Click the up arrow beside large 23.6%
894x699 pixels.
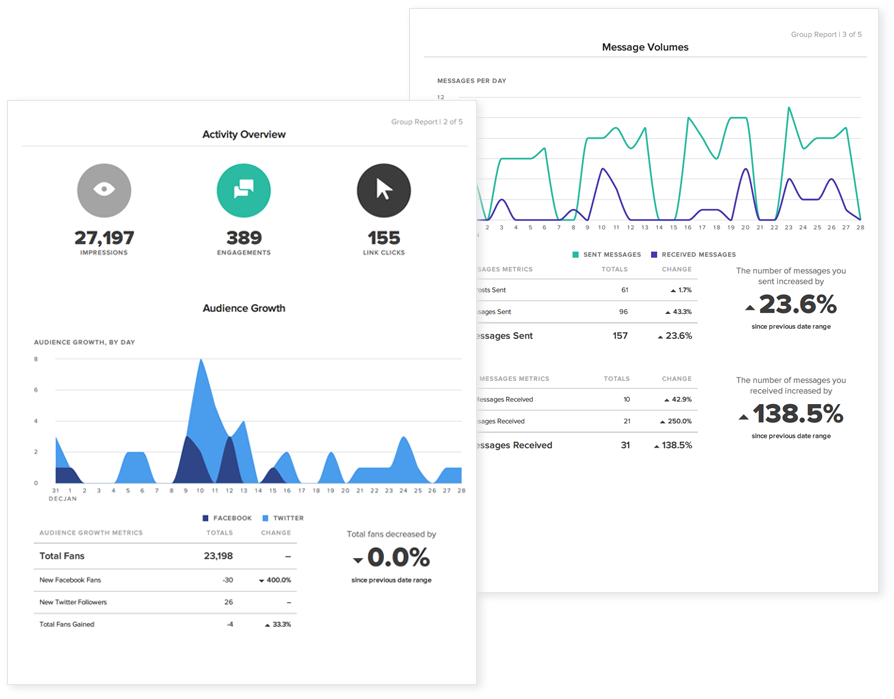[x=750, y=308]
